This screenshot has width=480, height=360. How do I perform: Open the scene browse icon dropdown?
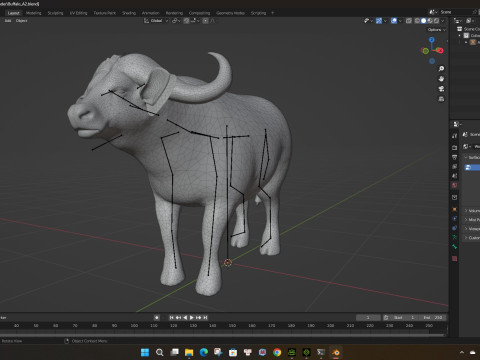tap(433, 12)
